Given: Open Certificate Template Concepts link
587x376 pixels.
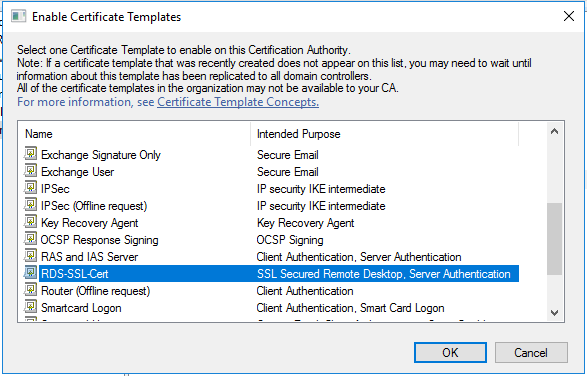Looking at the screenshot, I should [238, 102].
